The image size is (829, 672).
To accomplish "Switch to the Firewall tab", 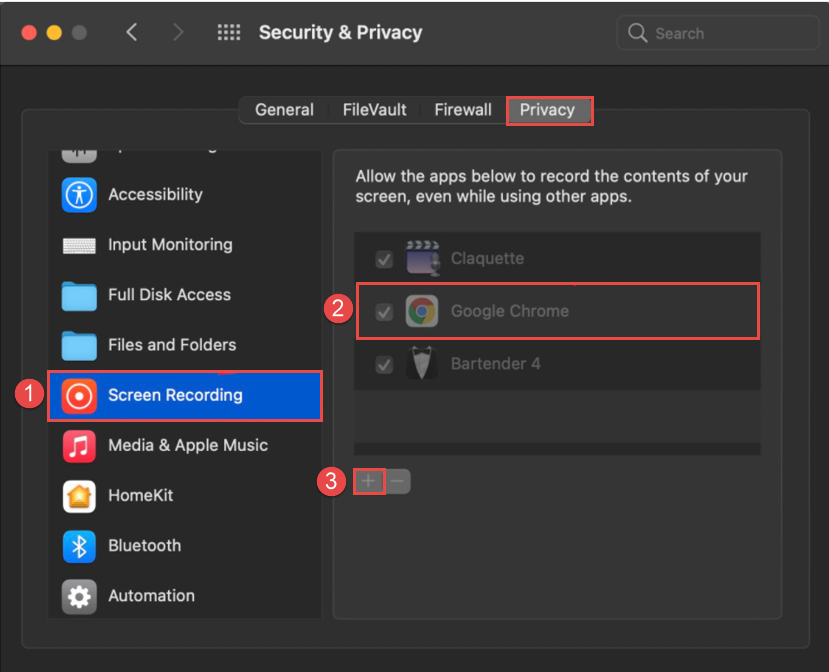I will [463, 110].
